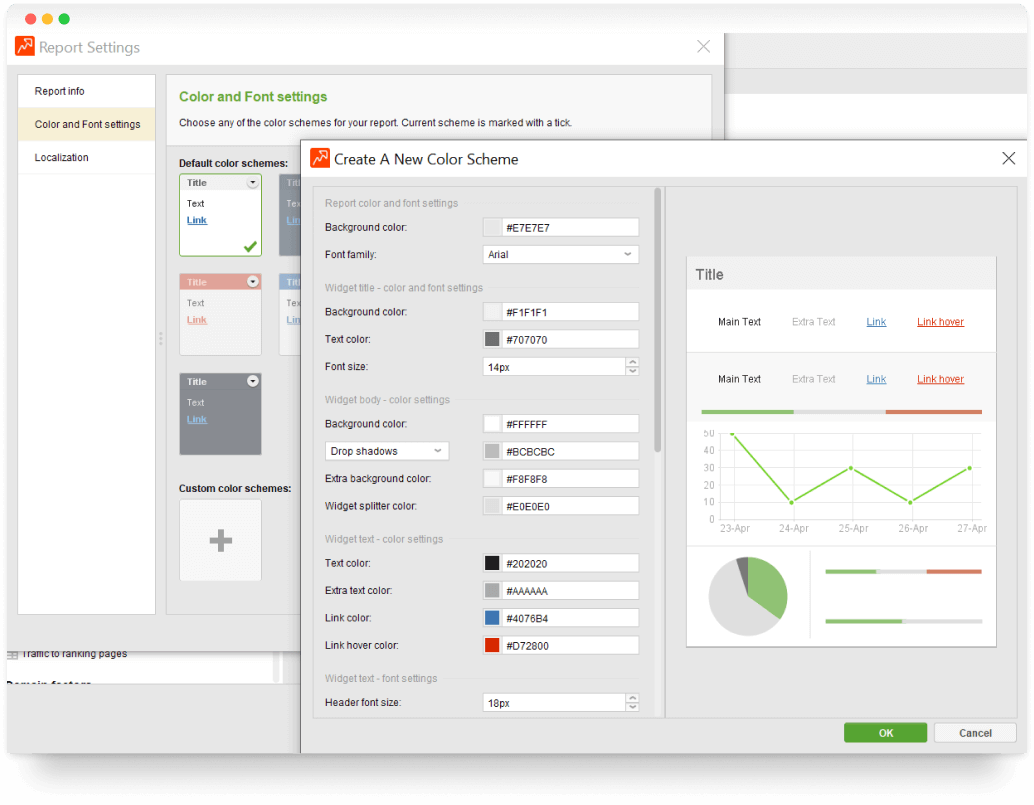The height and width of the screenshot is (805, 1034).
Task: Click Link hover in preview's first row
Action: 940,322
